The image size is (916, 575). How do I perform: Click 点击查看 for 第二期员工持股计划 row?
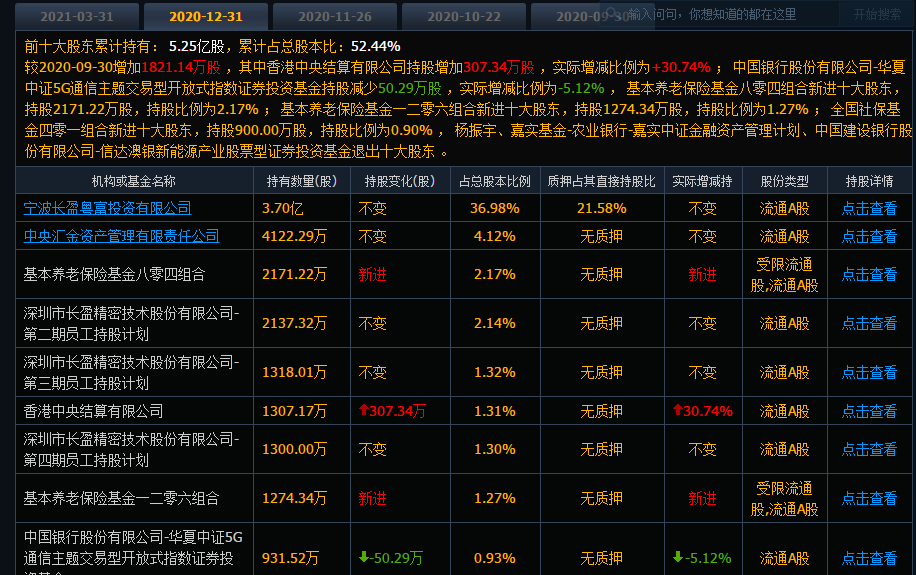(x=869, y=323)
